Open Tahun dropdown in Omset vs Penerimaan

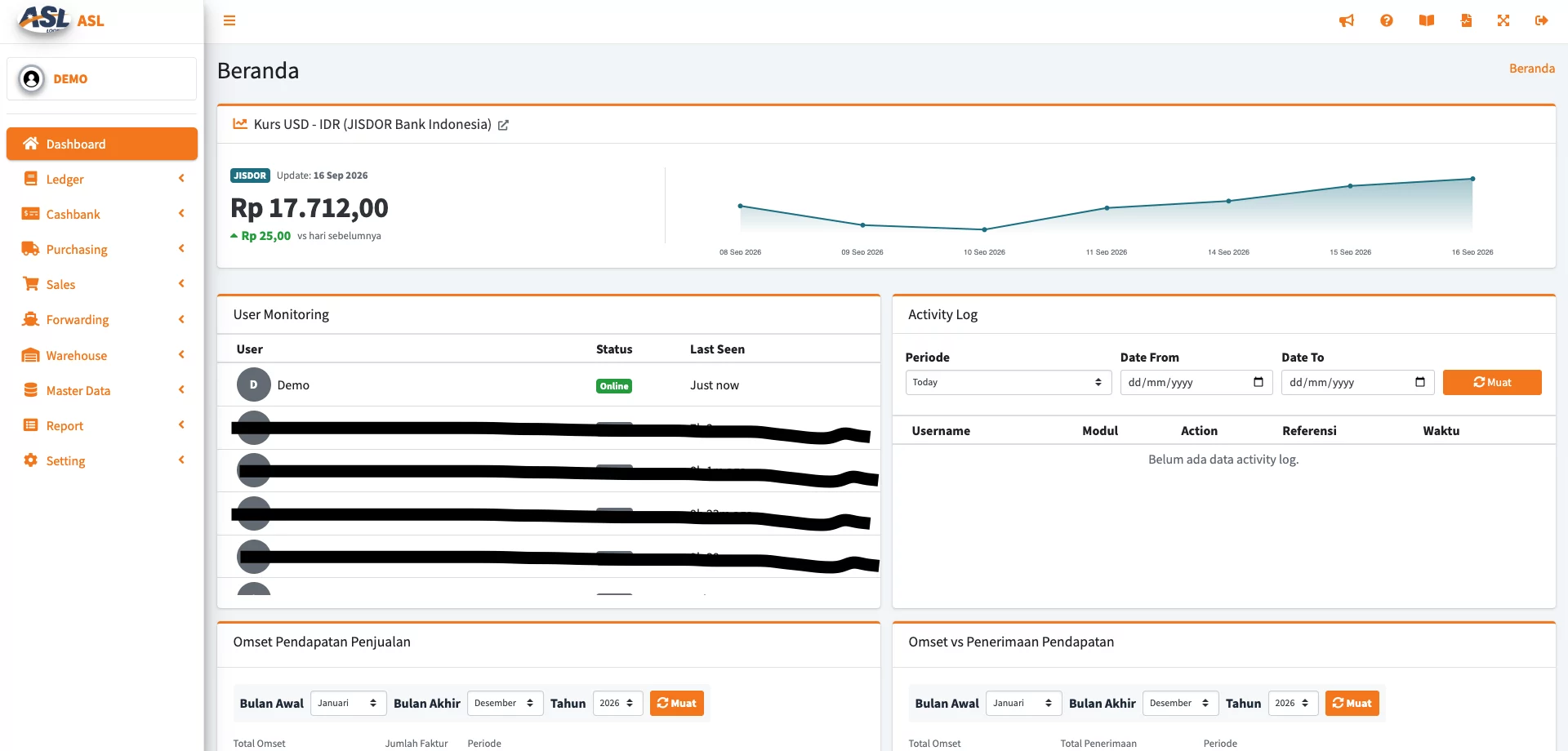click(1294, 703)
